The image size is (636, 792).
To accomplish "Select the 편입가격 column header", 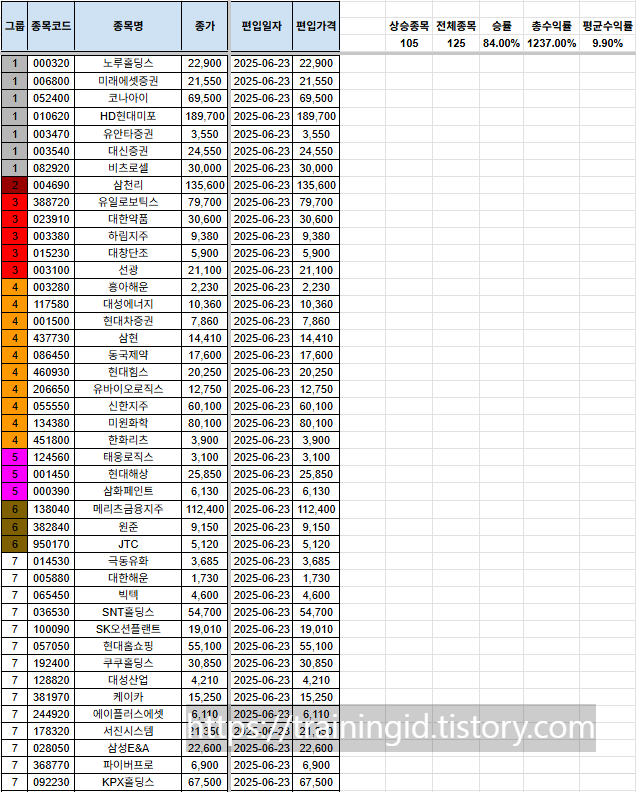I will point(316,26).
